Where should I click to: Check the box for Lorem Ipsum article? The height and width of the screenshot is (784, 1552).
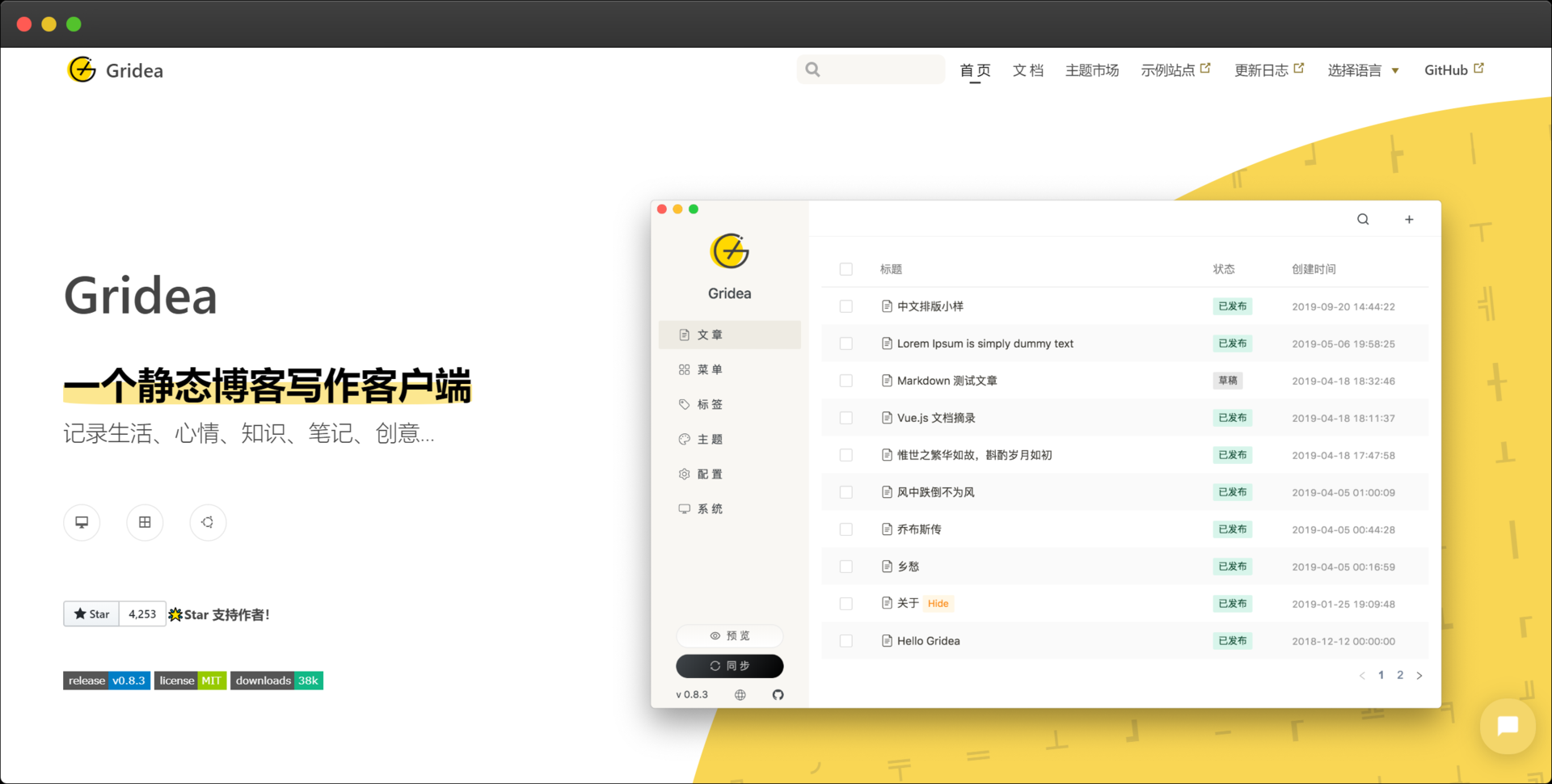pos(846,344)
